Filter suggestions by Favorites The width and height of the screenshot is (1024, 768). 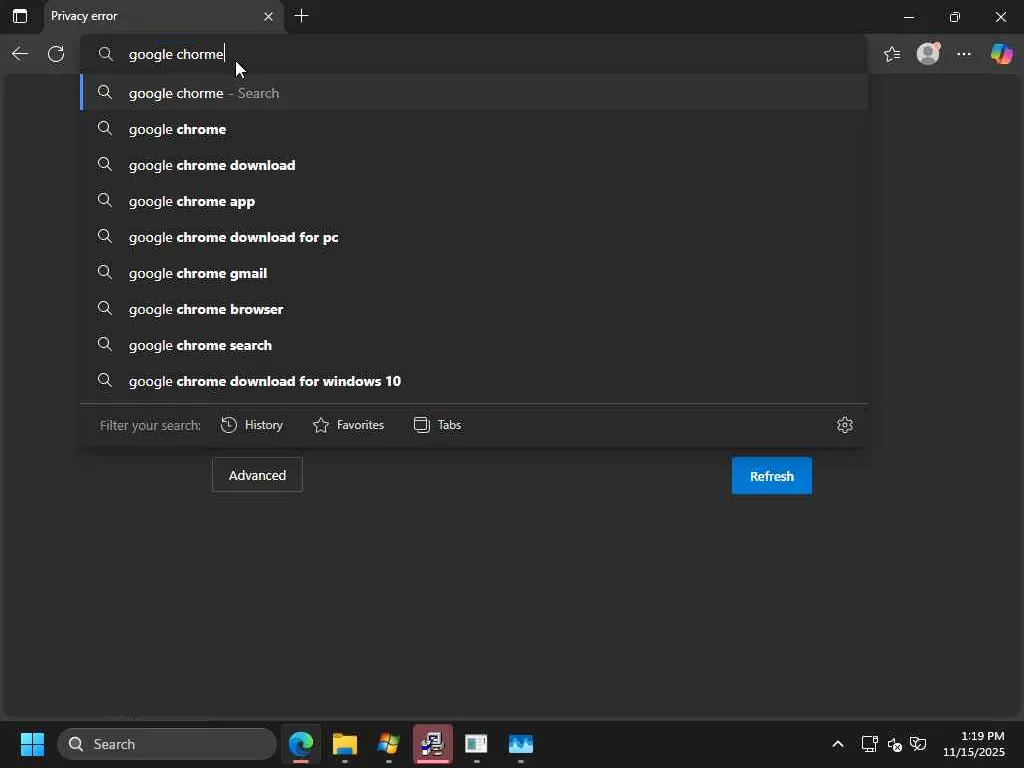(348, 425)
